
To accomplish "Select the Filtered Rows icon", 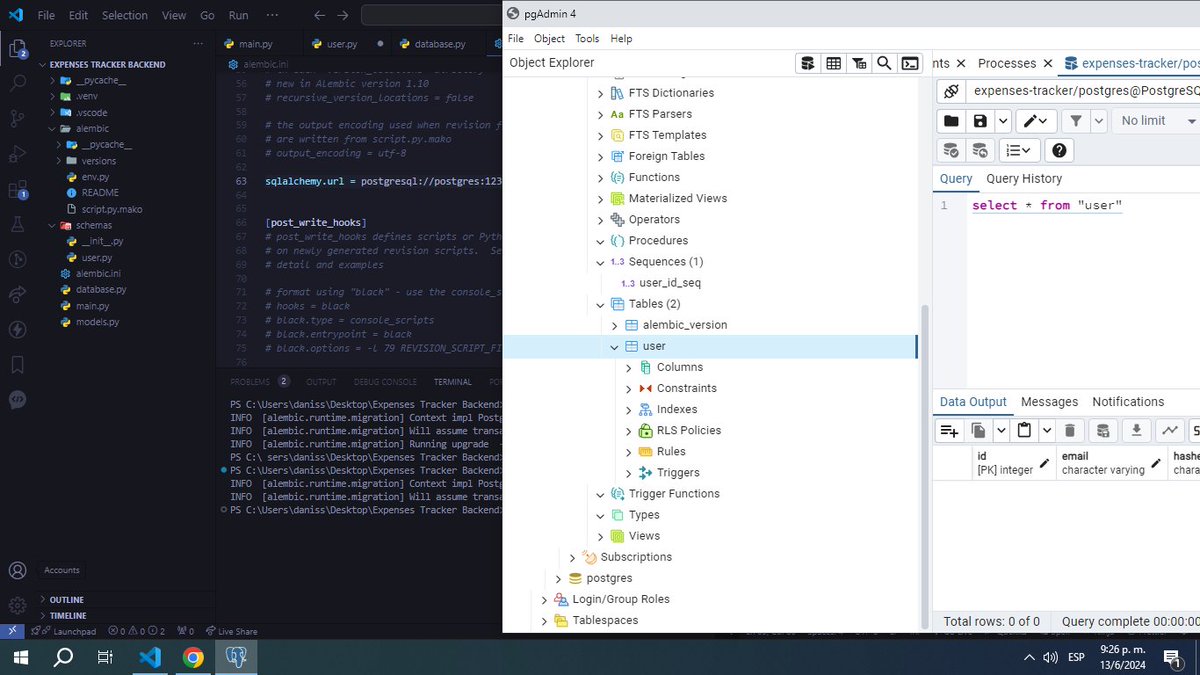I will point(858,62).
